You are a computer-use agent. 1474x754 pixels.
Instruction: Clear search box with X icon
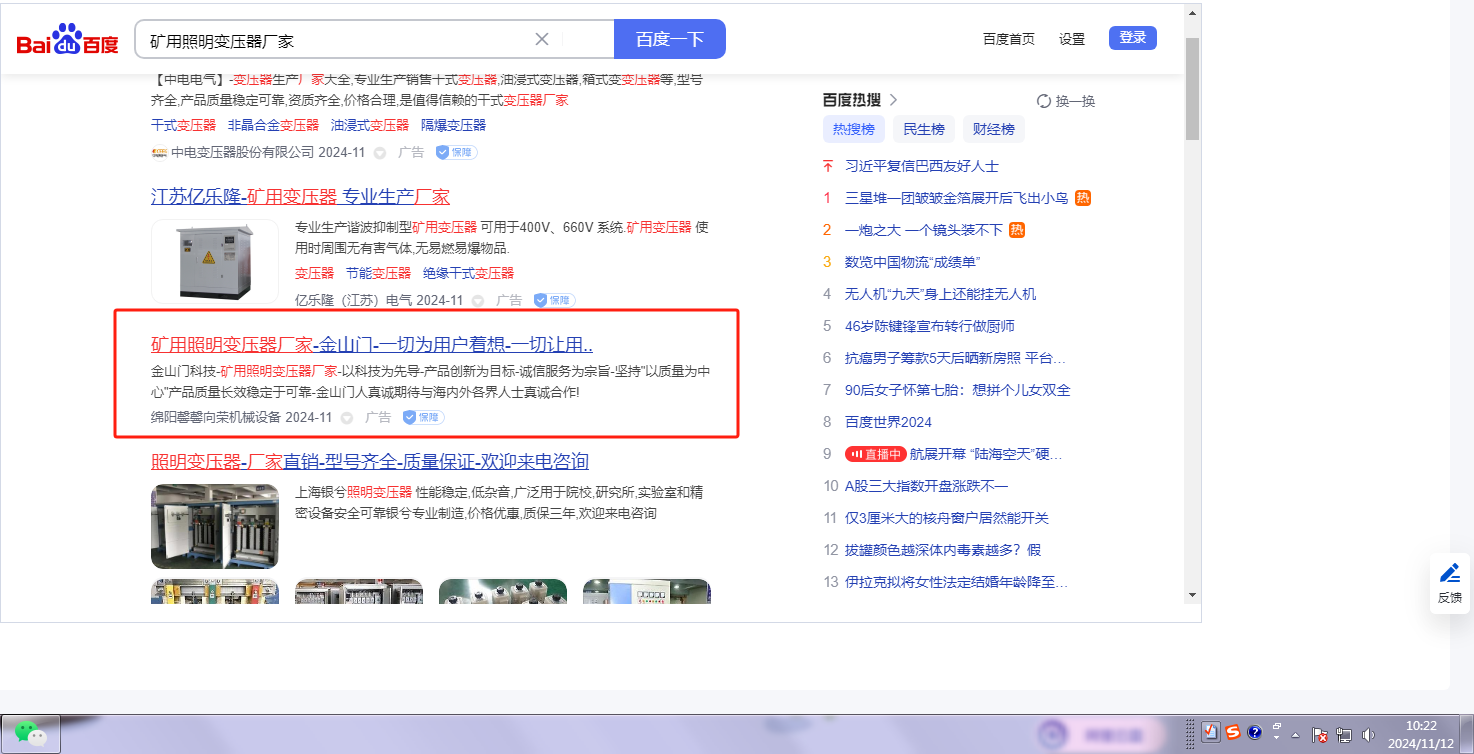[x=542, y=39]
